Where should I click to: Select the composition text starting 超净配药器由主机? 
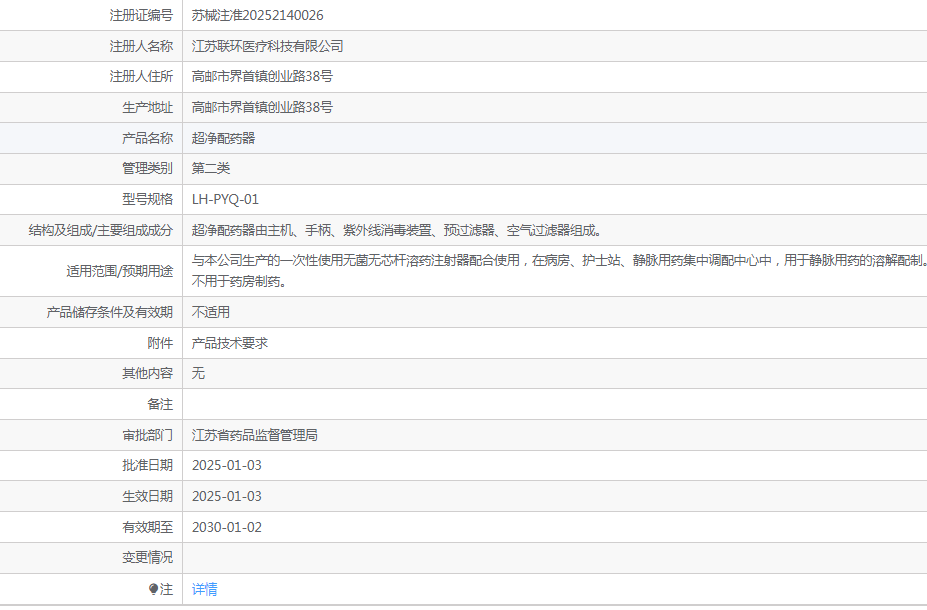coord(397,231)
